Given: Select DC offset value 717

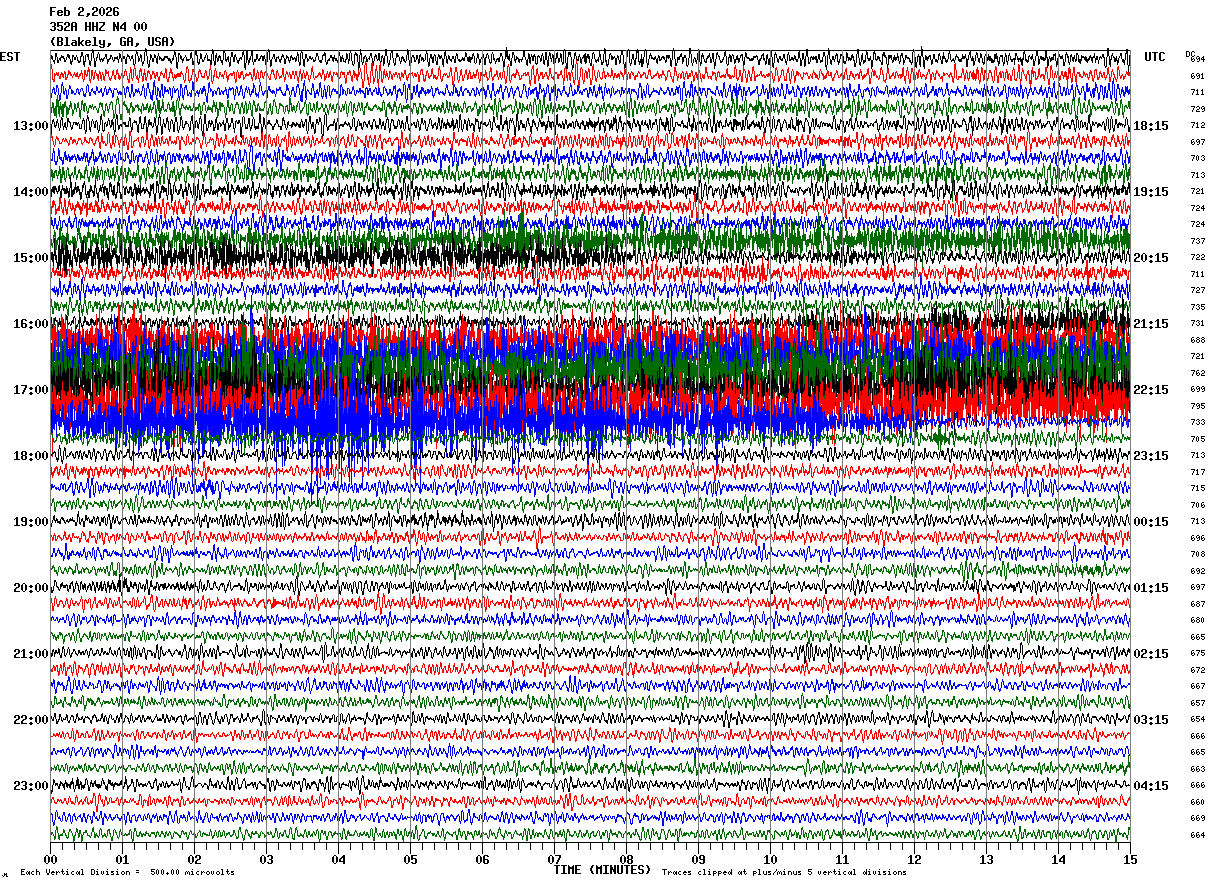Looking at the screenshot, I should [1197, 472].
